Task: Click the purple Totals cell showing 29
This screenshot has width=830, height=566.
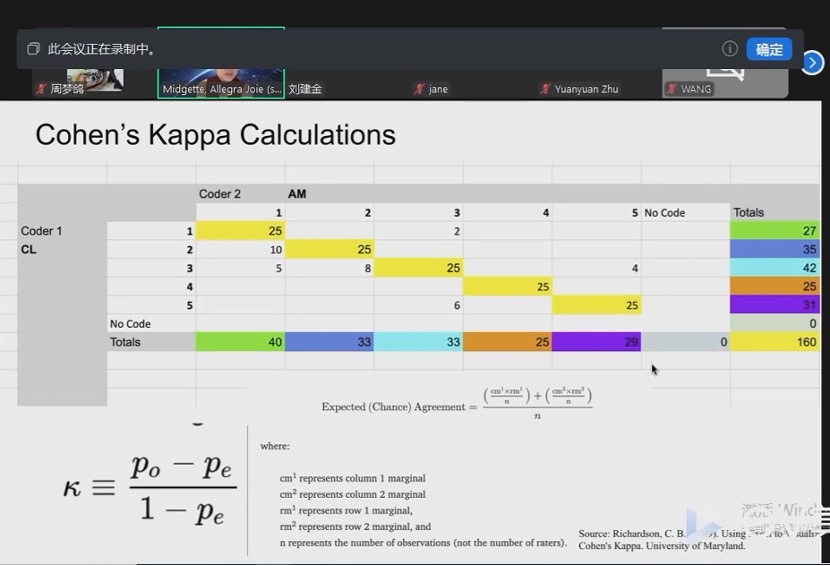Action: [596, 342]
